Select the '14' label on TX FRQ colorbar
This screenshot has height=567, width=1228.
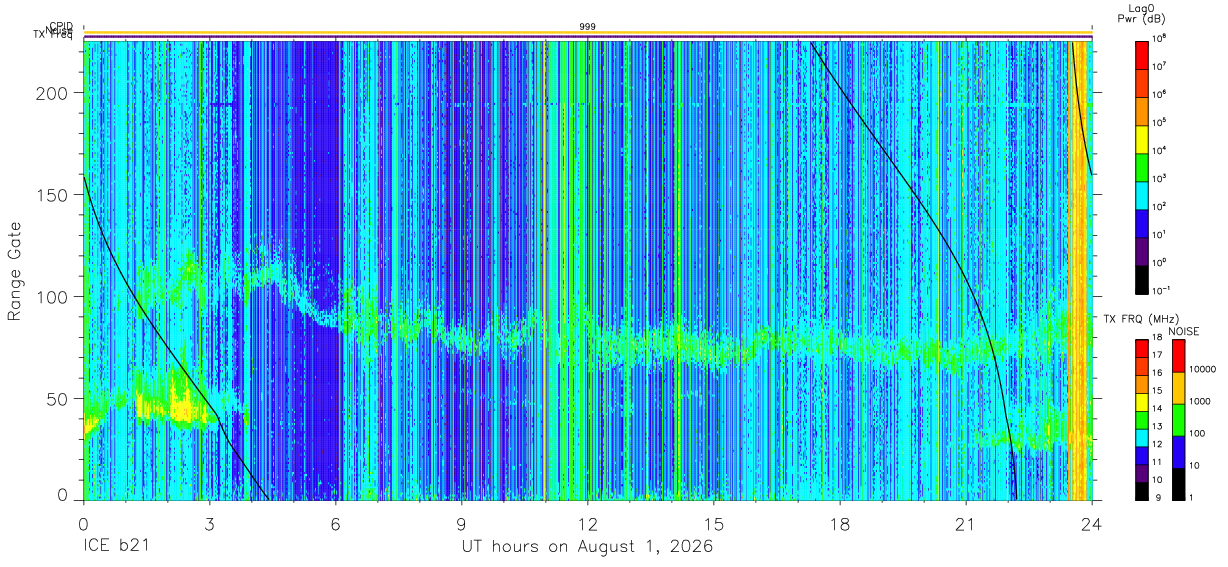(x=1158, y=409)
